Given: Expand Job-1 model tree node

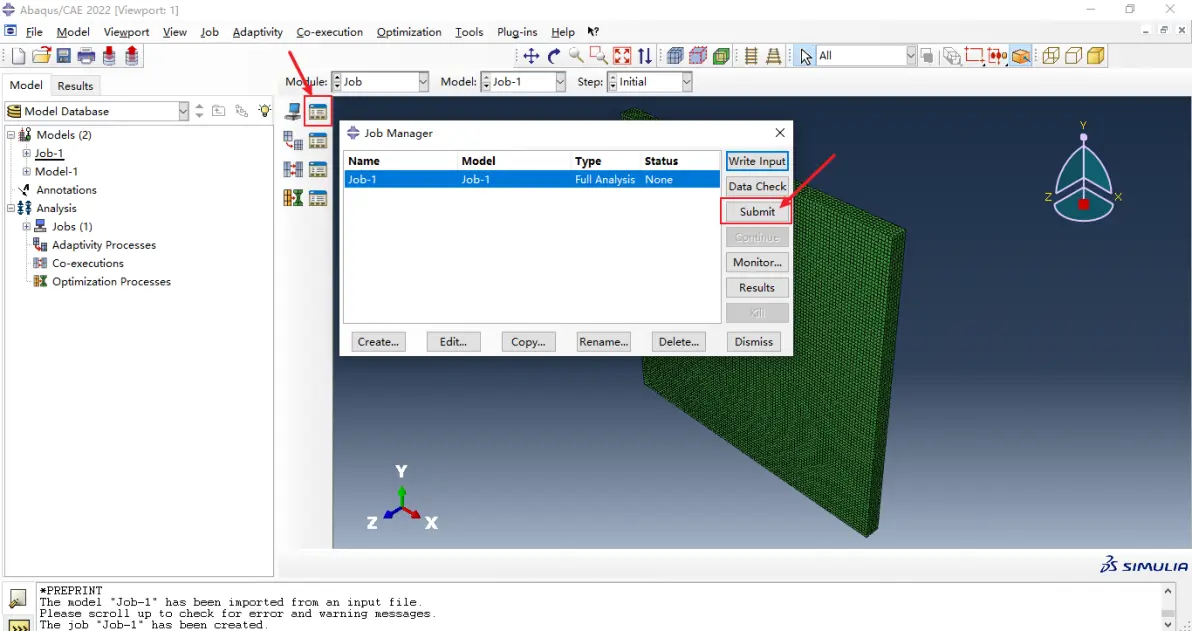Looking at the screenshot, I should coord(27,154).
